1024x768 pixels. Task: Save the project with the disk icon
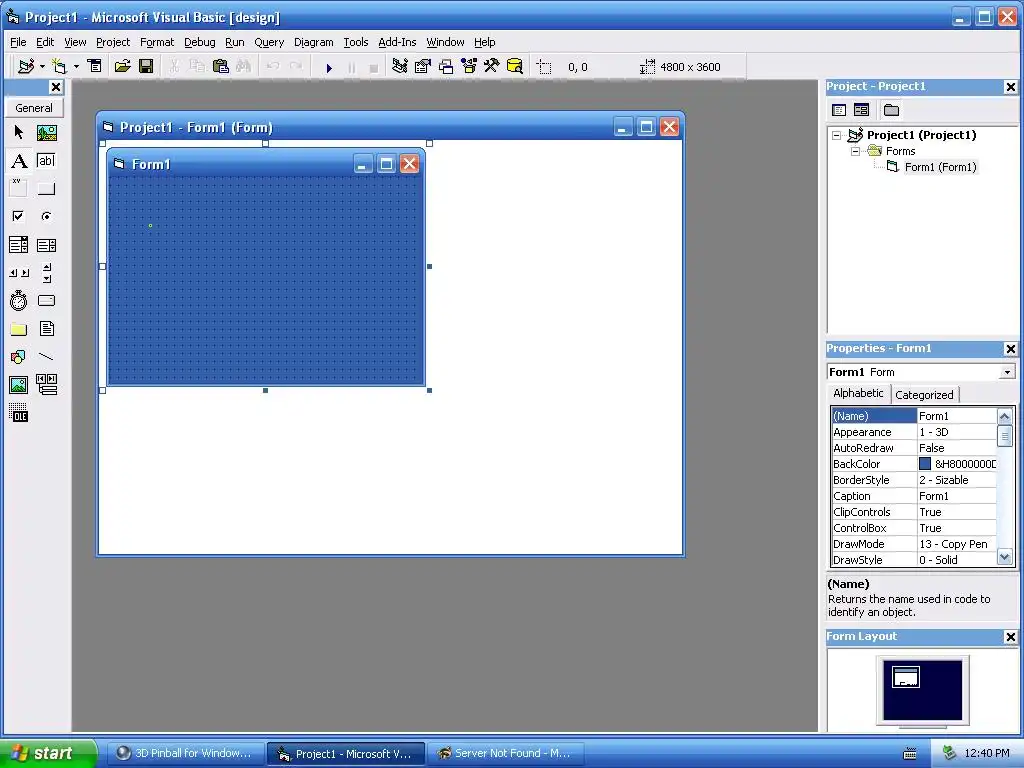146,66
